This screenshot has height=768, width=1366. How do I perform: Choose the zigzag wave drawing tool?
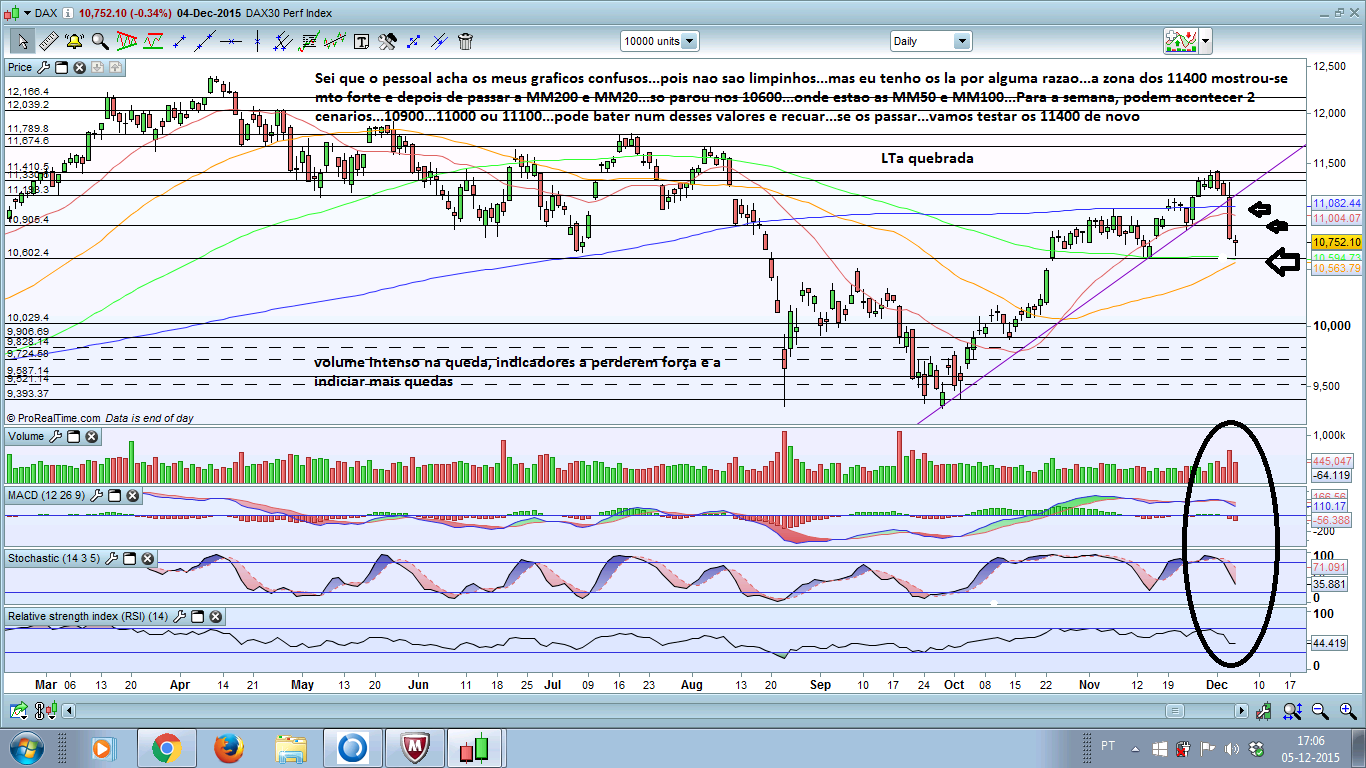point(335,41)
